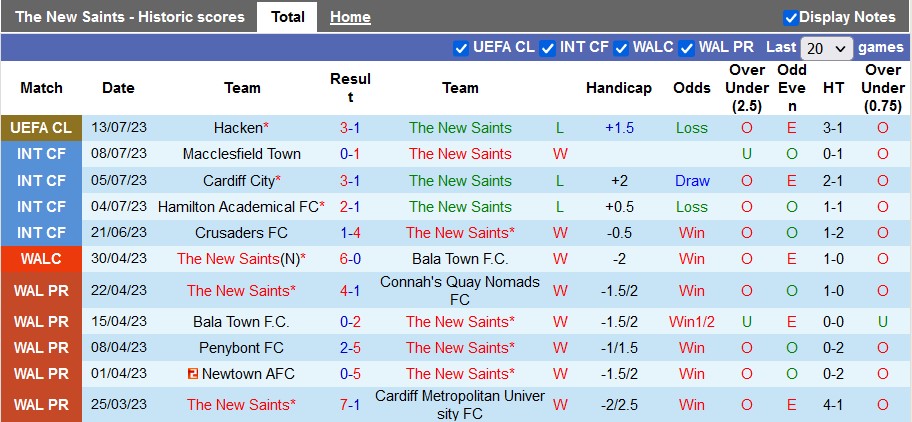Disable the INT CF competition checkbox

point(547,48)
